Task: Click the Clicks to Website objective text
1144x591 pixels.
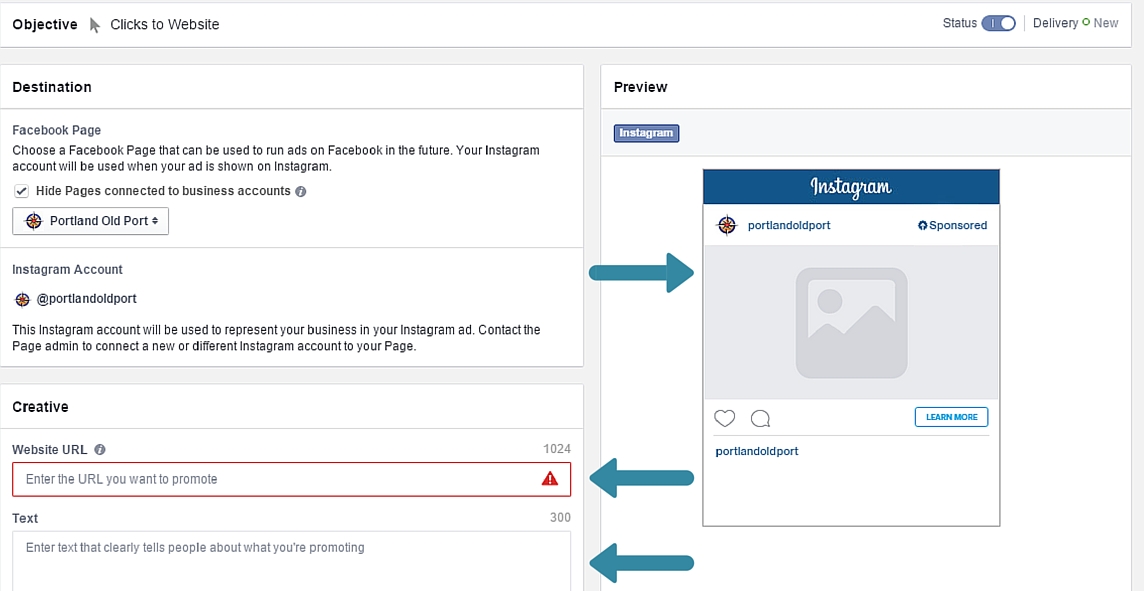Action: click(x=165, y=24)
